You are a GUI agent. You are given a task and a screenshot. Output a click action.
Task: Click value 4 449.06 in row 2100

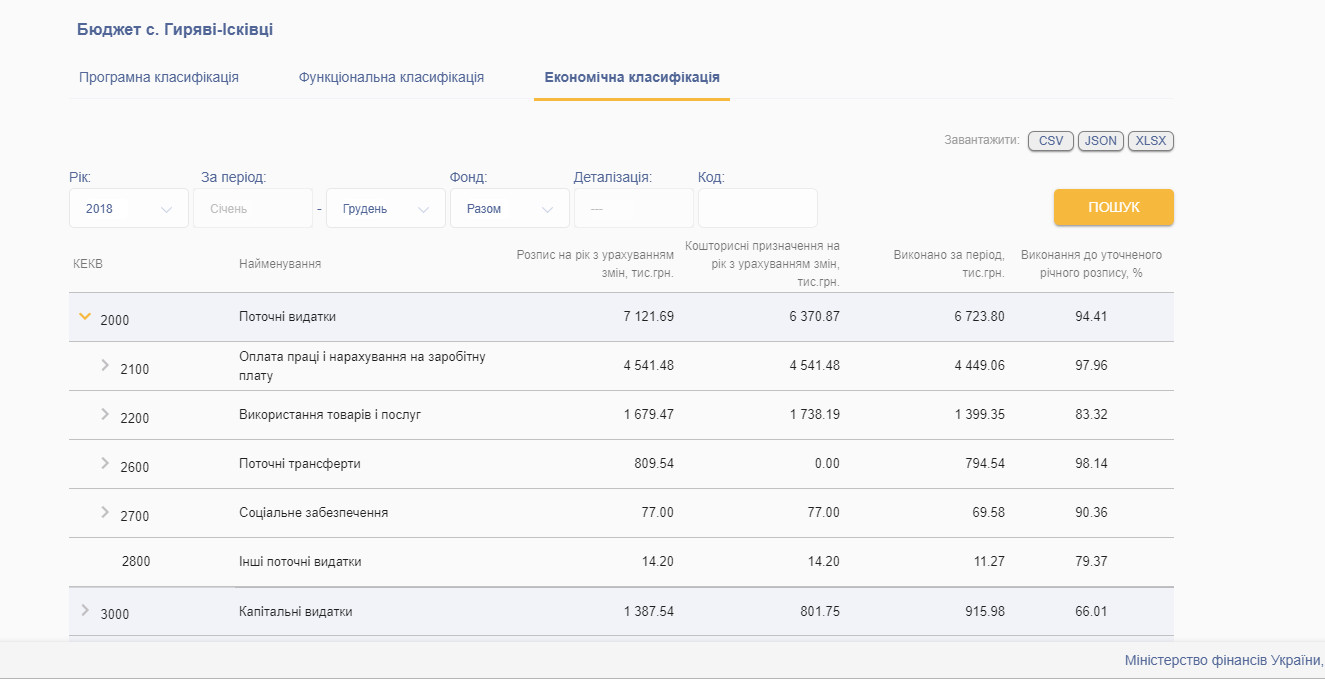(x=979, y=366)
